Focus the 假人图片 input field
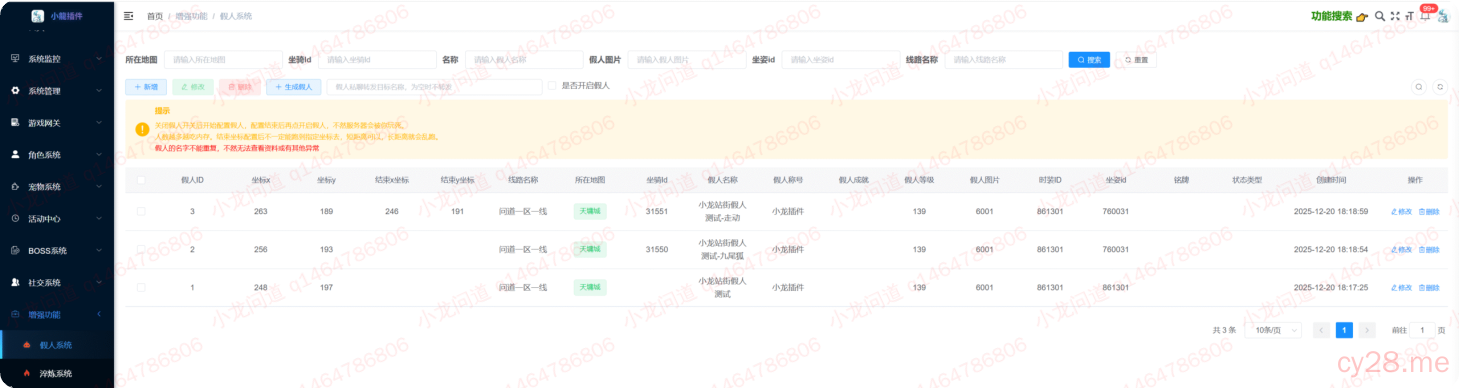1459x388 pixels. (x=686, y=59)
